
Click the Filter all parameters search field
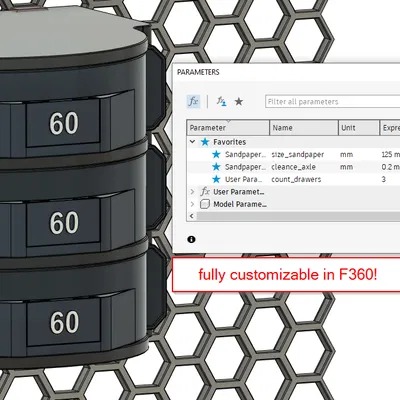pos(332,101)
